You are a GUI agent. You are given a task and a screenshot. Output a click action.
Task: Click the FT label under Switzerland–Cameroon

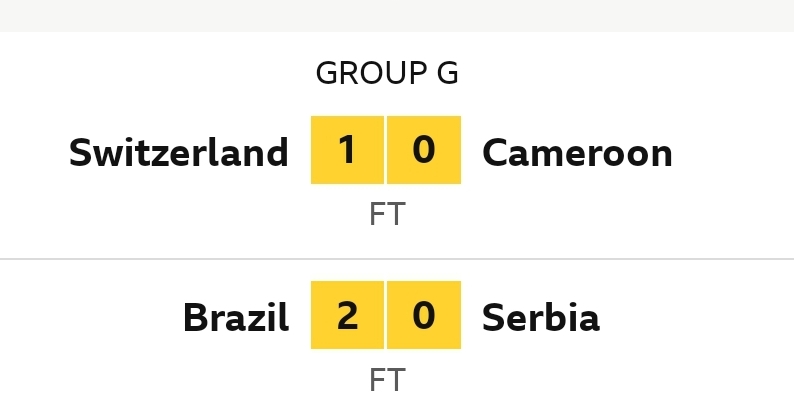(x=387, y=215)
